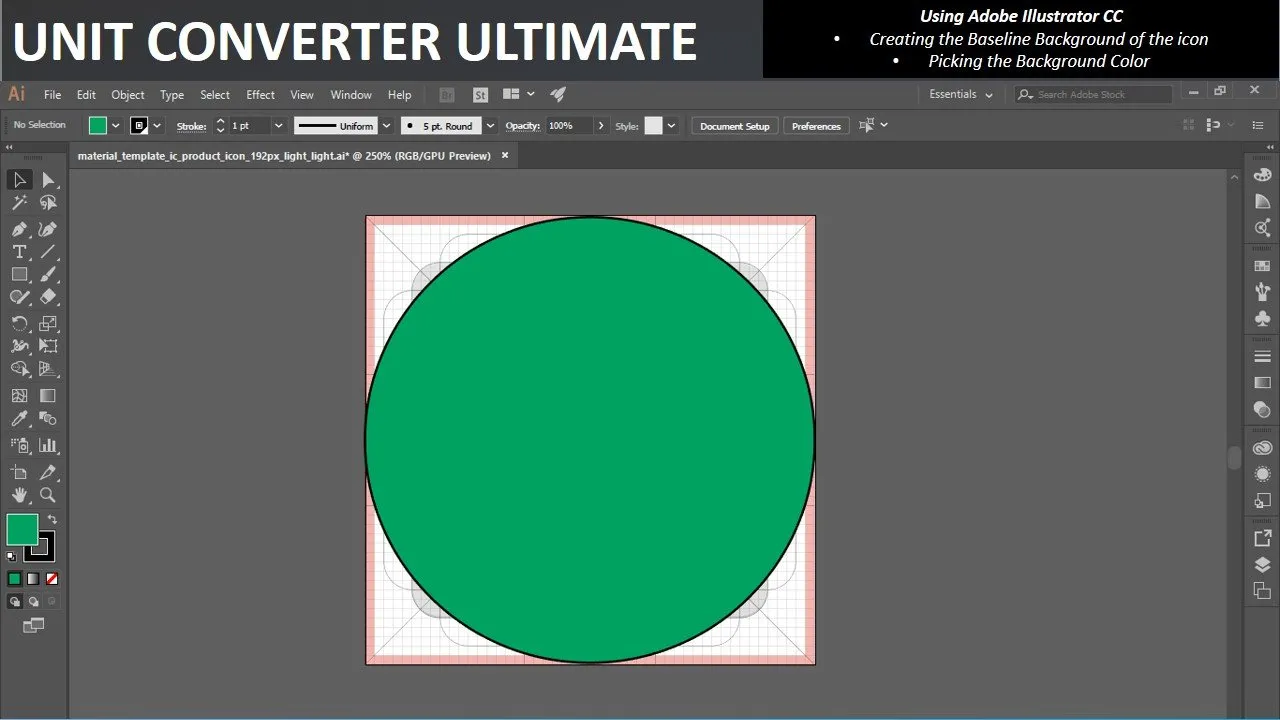
Task: Select the Mesh tool
Action: point(19,396)
